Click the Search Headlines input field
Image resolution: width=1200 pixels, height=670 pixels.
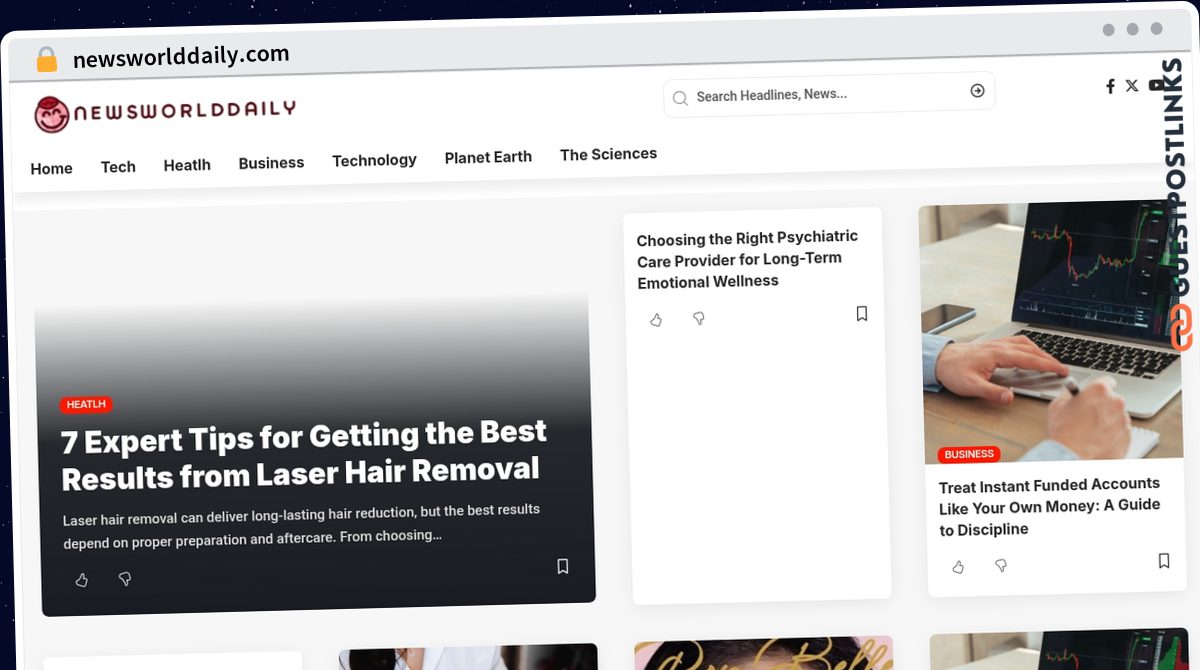[x=829, y=94]
